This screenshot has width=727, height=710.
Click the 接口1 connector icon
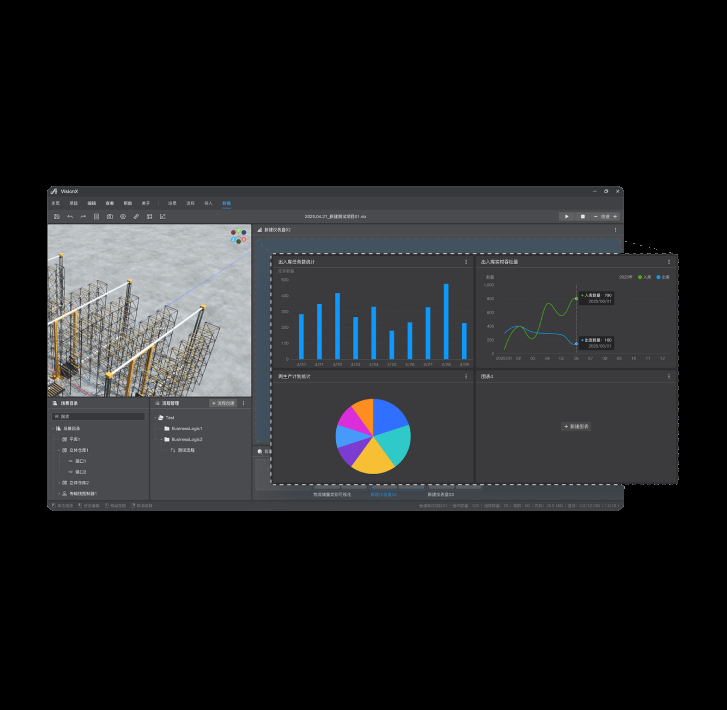[70, 461]
